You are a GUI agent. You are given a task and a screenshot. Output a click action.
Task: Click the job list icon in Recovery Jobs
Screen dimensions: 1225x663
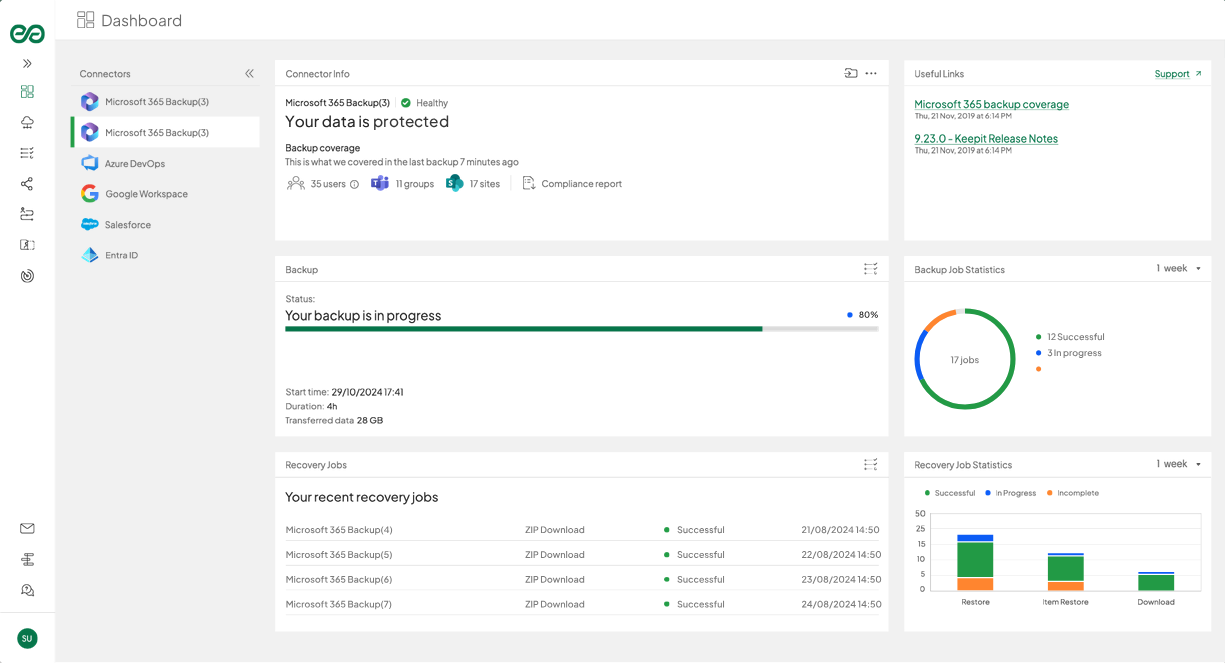870,465
